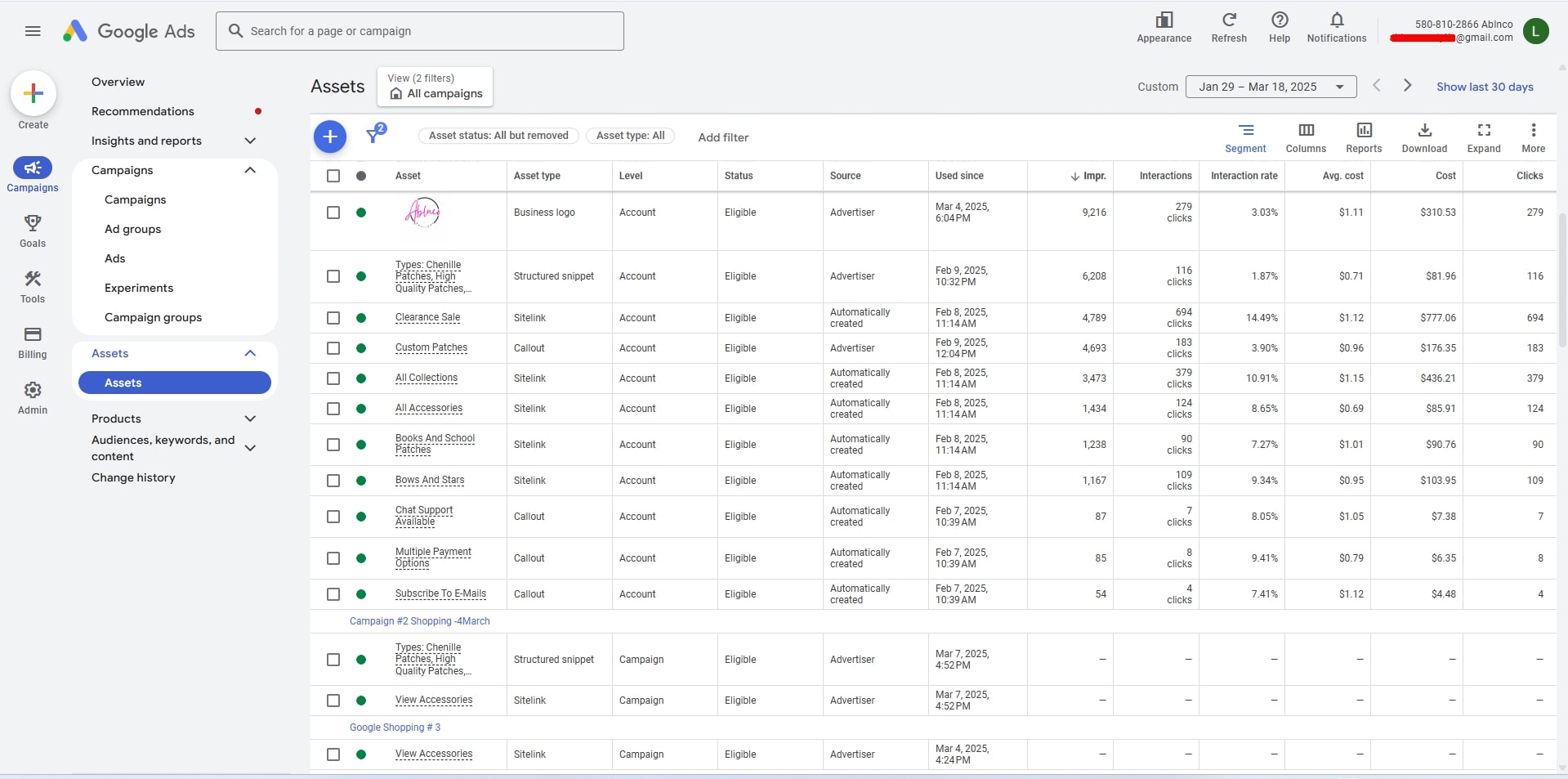Go to previous date range
1568x779 pixels.
1377,86
